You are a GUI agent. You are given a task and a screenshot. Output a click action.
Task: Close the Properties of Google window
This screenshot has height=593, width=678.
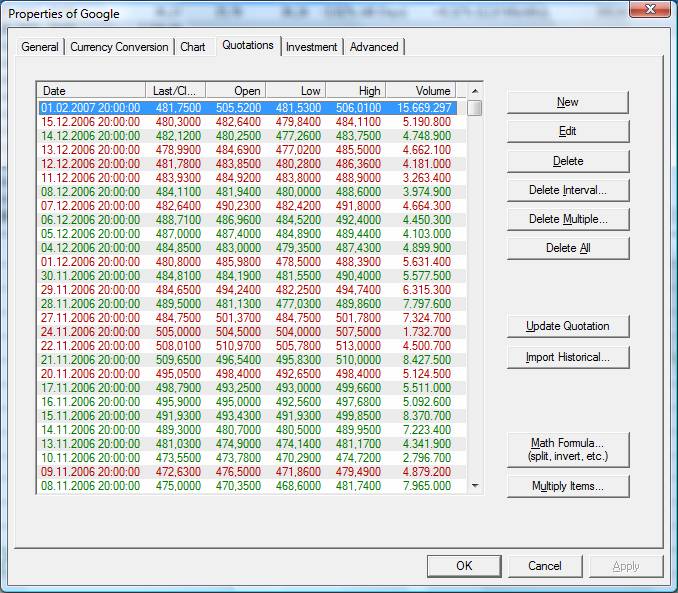click(650, 9)
